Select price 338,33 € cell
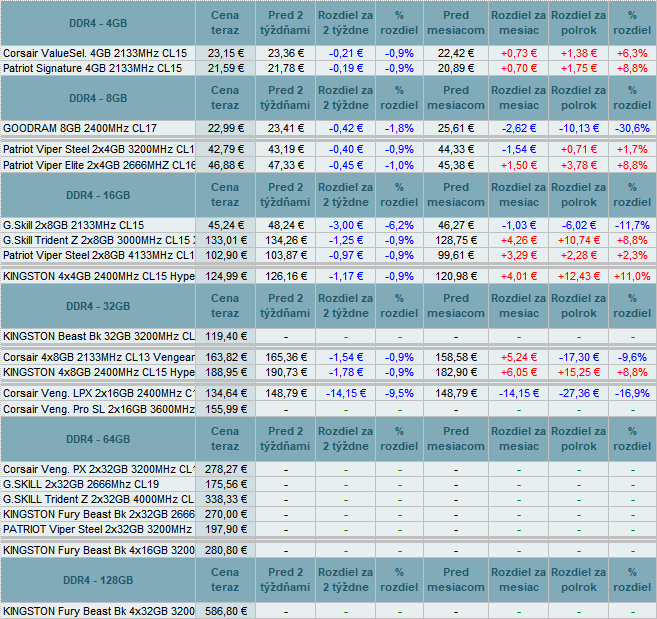This screenshot has height=619, width=657. point(225,499)
